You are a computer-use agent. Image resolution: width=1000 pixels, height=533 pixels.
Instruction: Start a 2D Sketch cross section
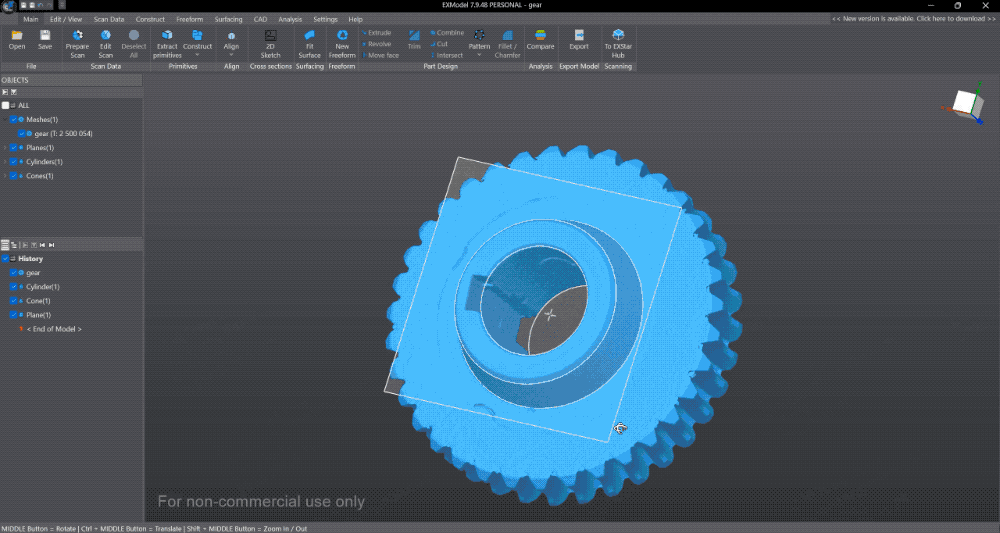(271, 43)
